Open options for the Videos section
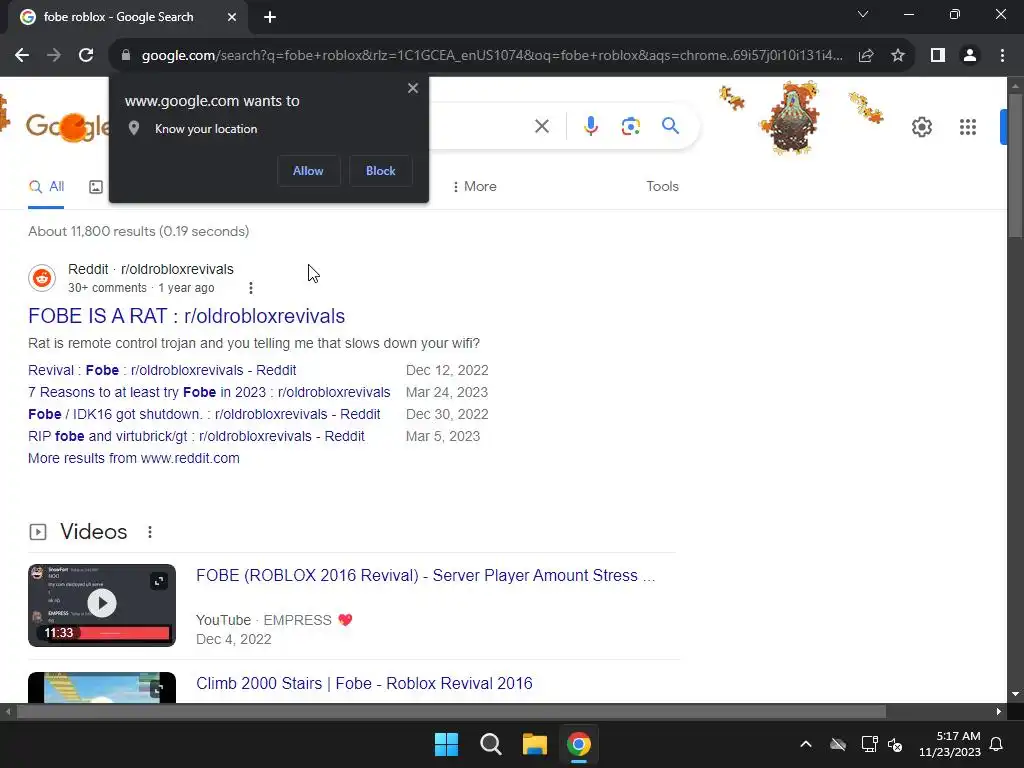Image resolution: width=1024 pixels, height=768 pixels. [x=150, y=532]
